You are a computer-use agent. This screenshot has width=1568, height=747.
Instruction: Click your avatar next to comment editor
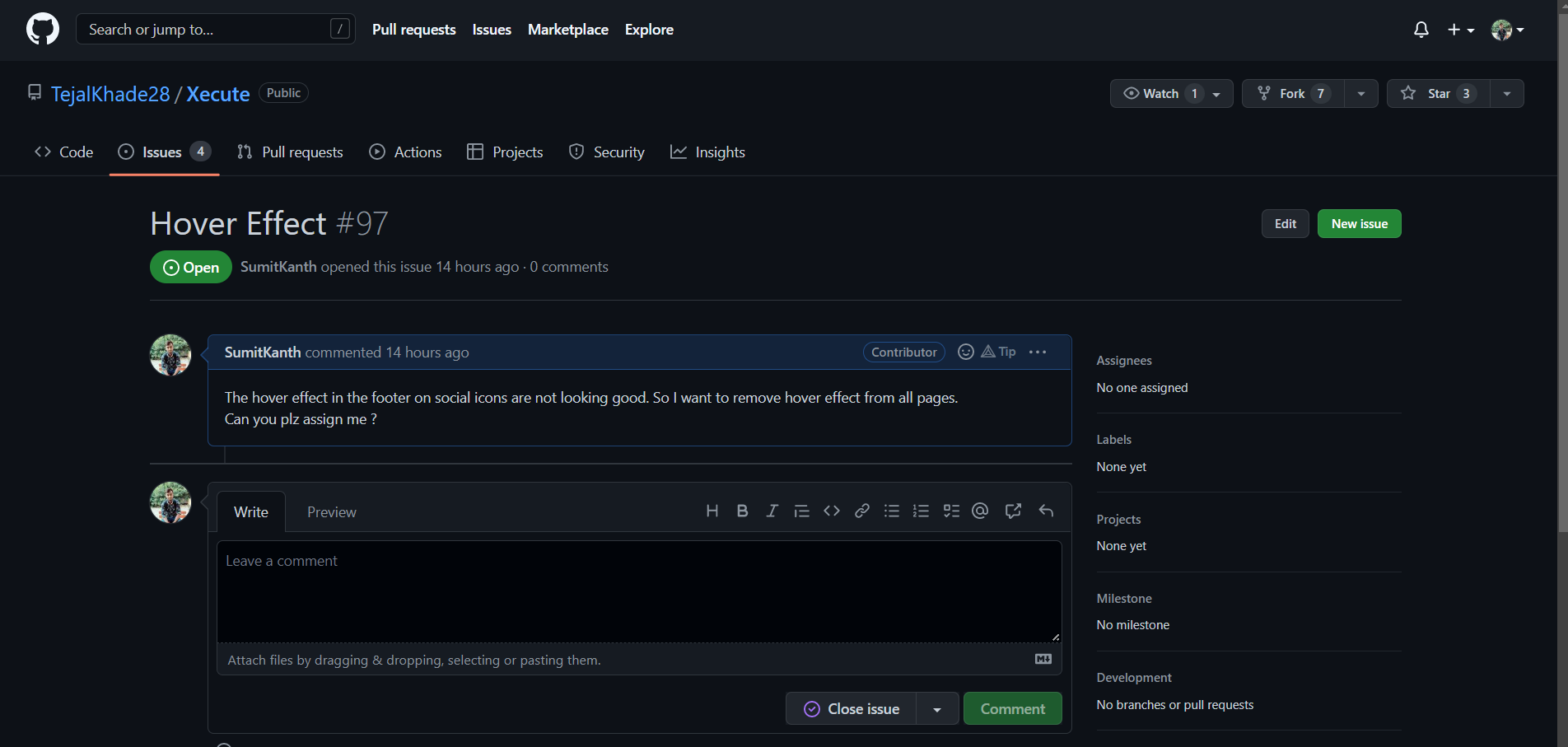point(170,502)
